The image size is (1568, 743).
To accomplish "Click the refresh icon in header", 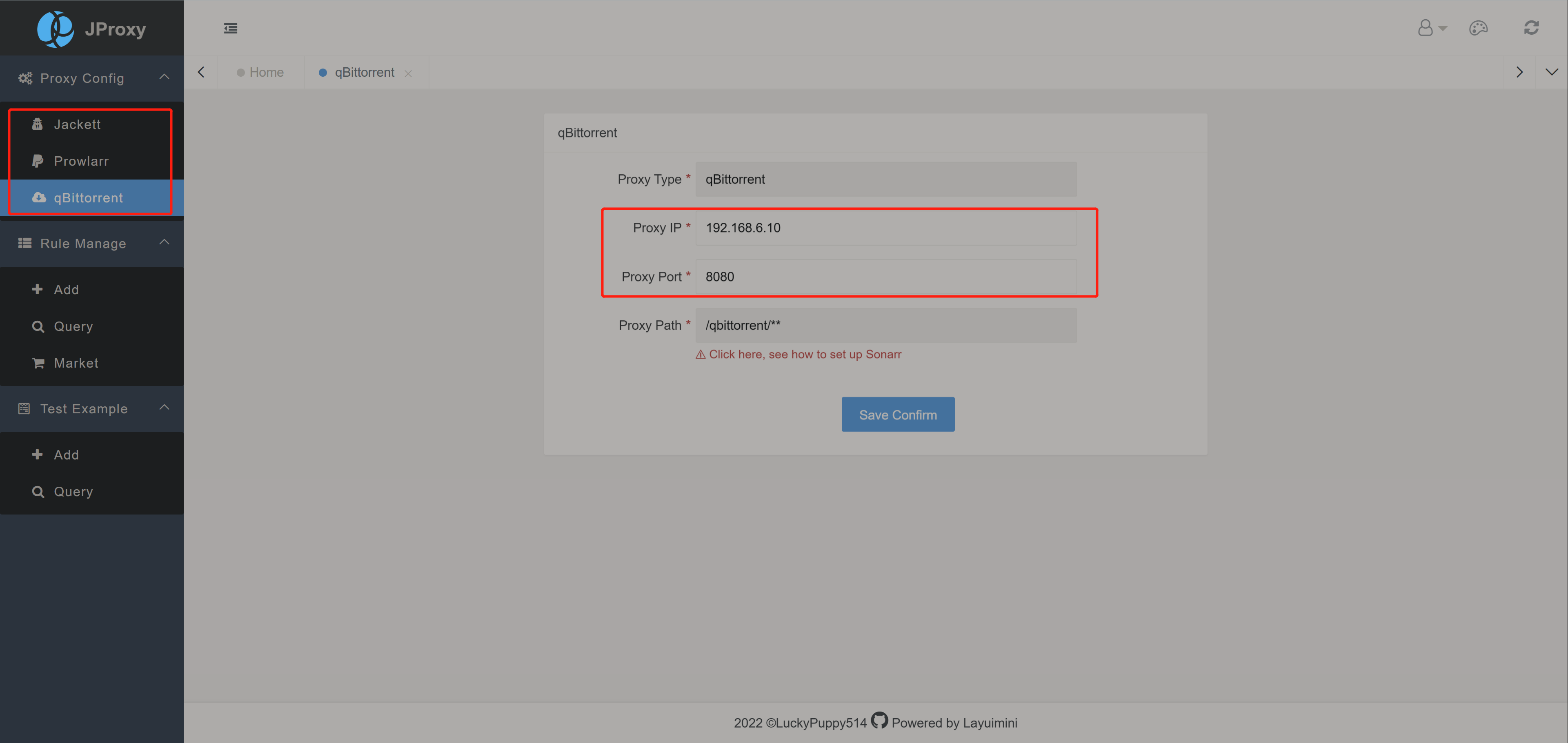I will click(x=1531, y=28).
